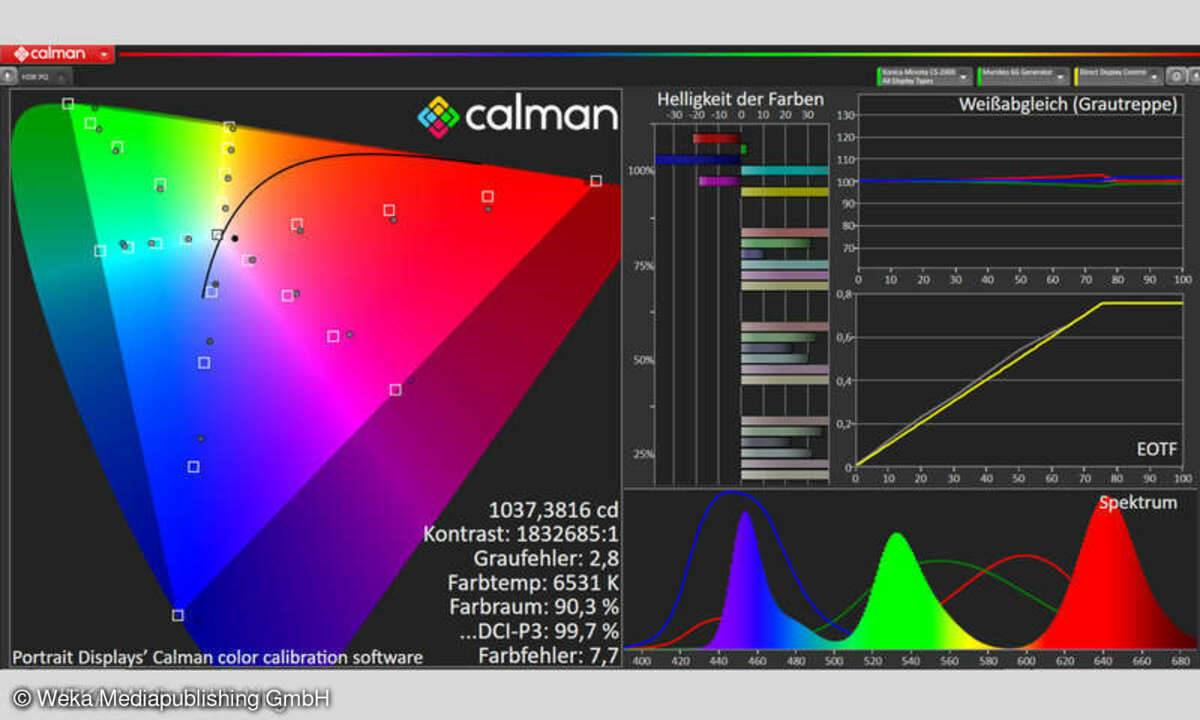
Task: Click the settings button right of Direct Display Control
Action: 1176,76
